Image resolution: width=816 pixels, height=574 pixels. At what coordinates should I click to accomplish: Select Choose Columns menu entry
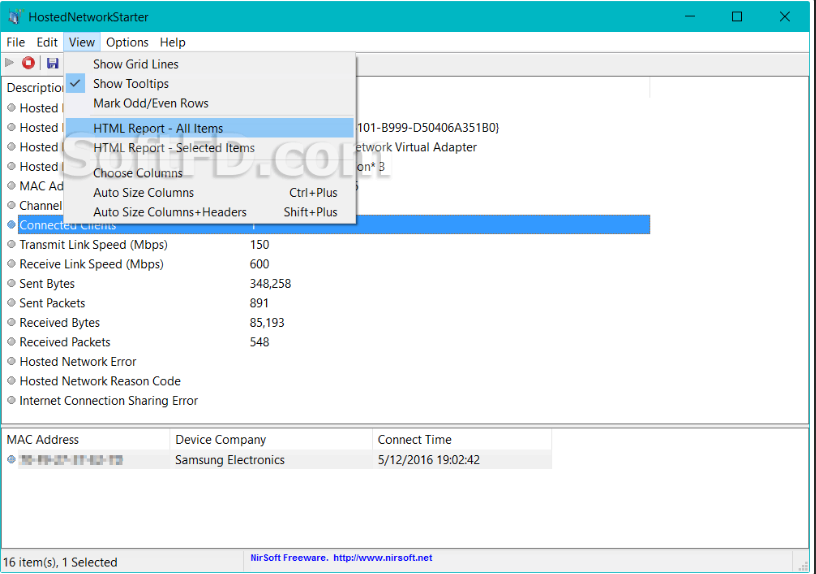pyautogui.click(x=210, y=173)
